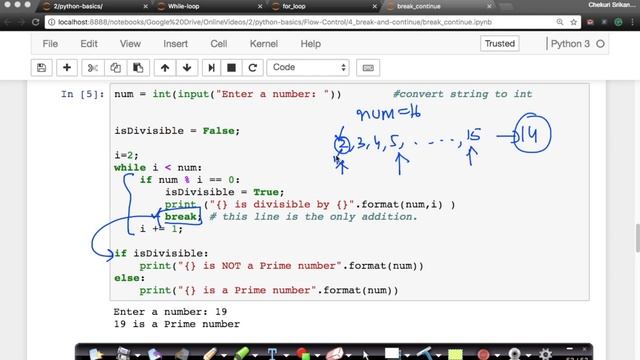Open settings gear in annotation toolbar

tap(545, 353)
